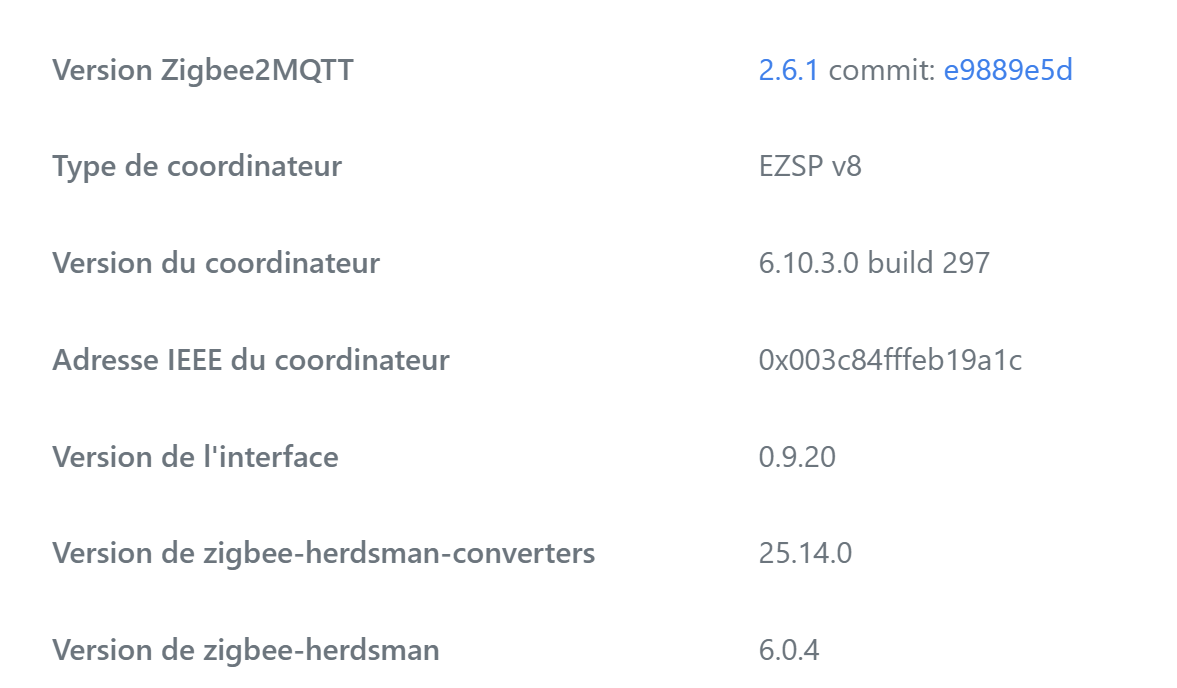Click the 'Version de l'interface' label

tap(195, 457)
